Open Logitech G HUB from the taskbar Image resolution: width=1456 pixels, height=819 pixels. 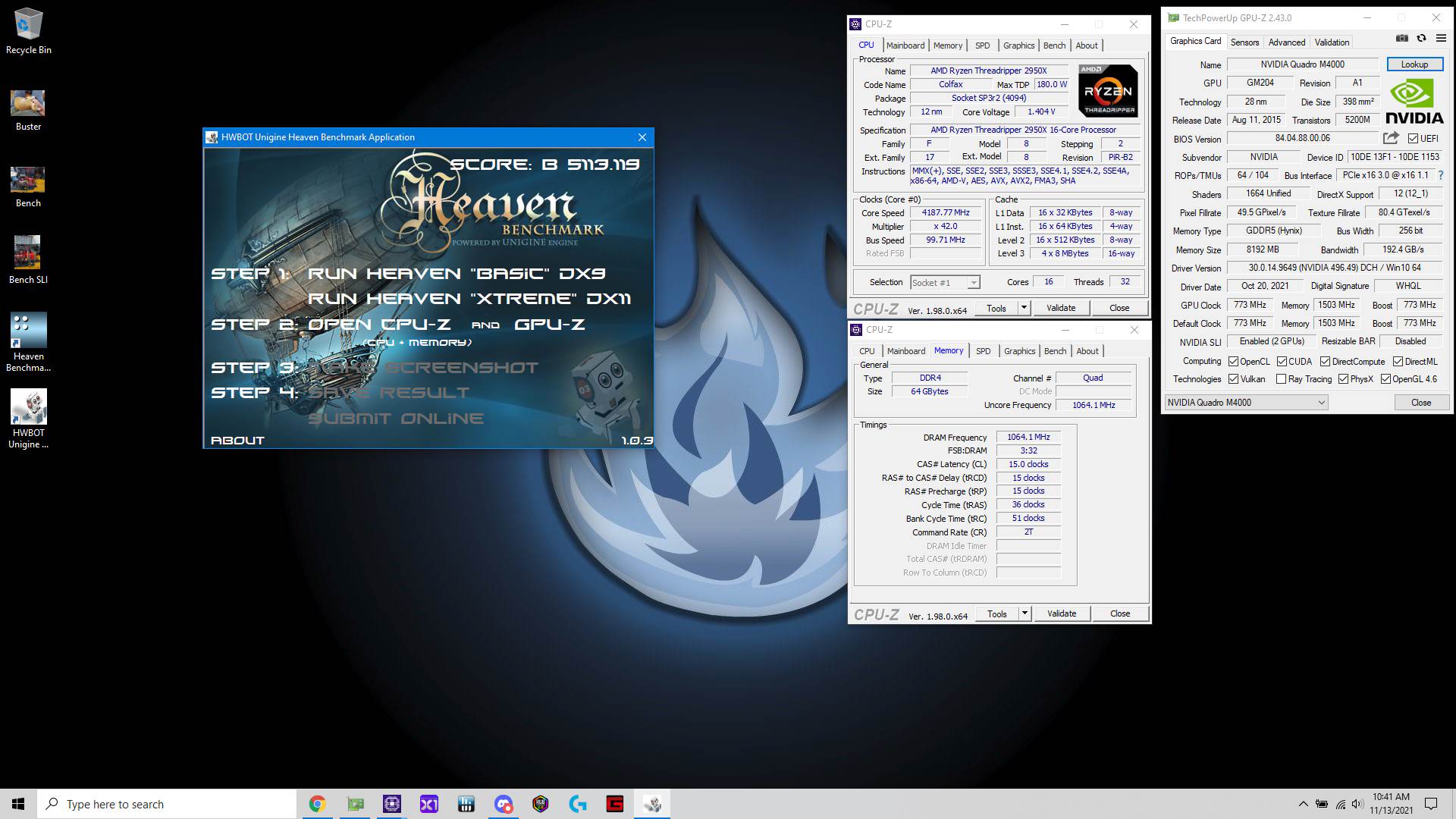578,804
